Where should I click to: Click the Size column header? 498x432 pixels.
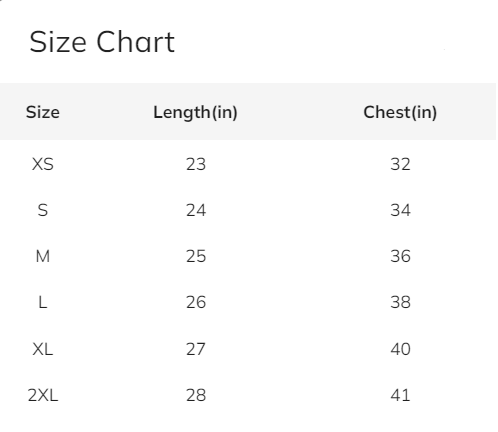43,112
